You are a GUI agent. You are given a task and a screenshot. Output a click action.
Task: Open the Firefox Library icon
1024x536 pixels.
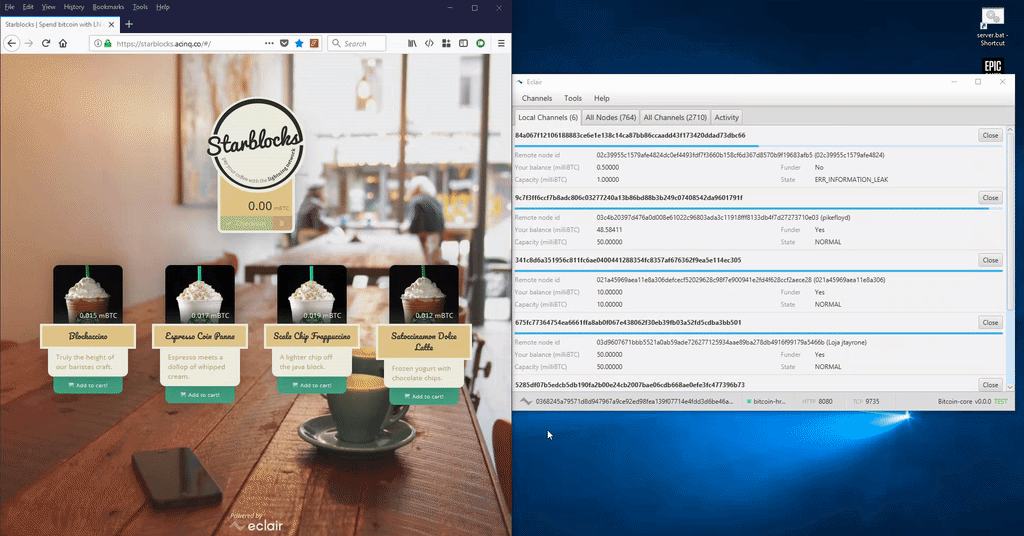pos(412,43)
